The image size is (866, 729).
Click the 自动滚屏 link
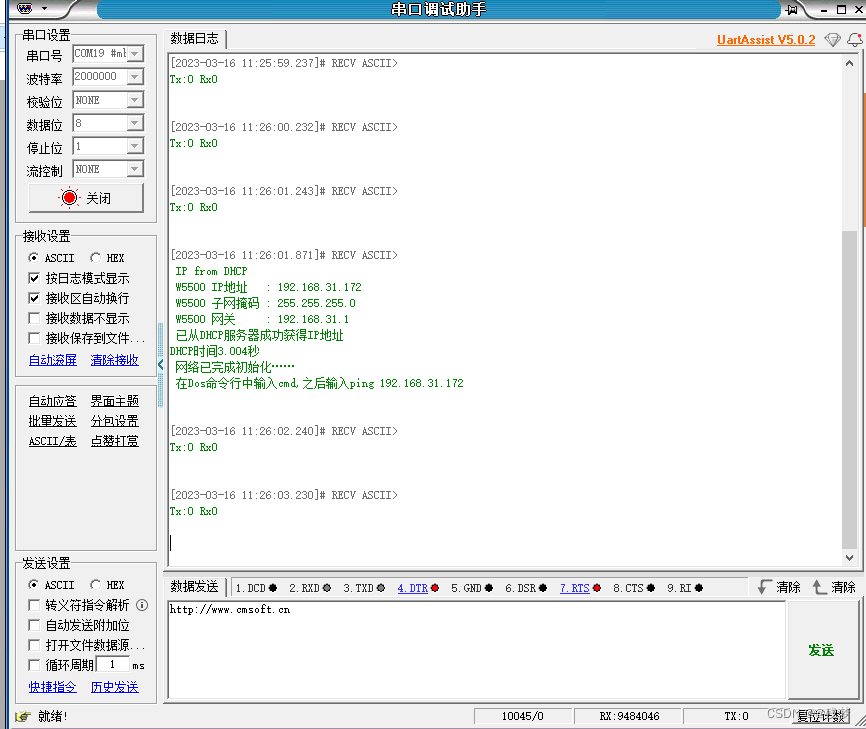[x=52, y=360]
